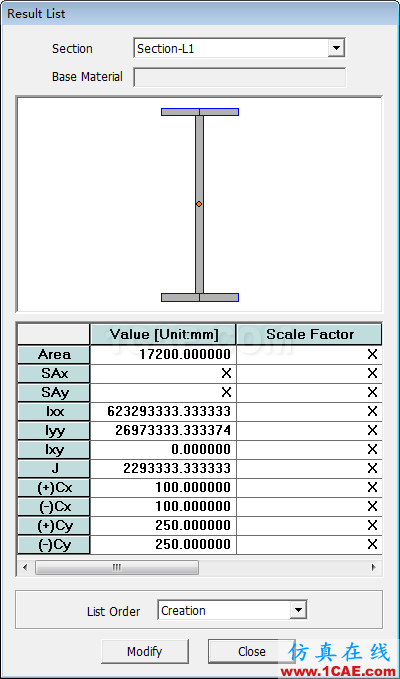Select the Ixx row header

click(x=54, y=411)
